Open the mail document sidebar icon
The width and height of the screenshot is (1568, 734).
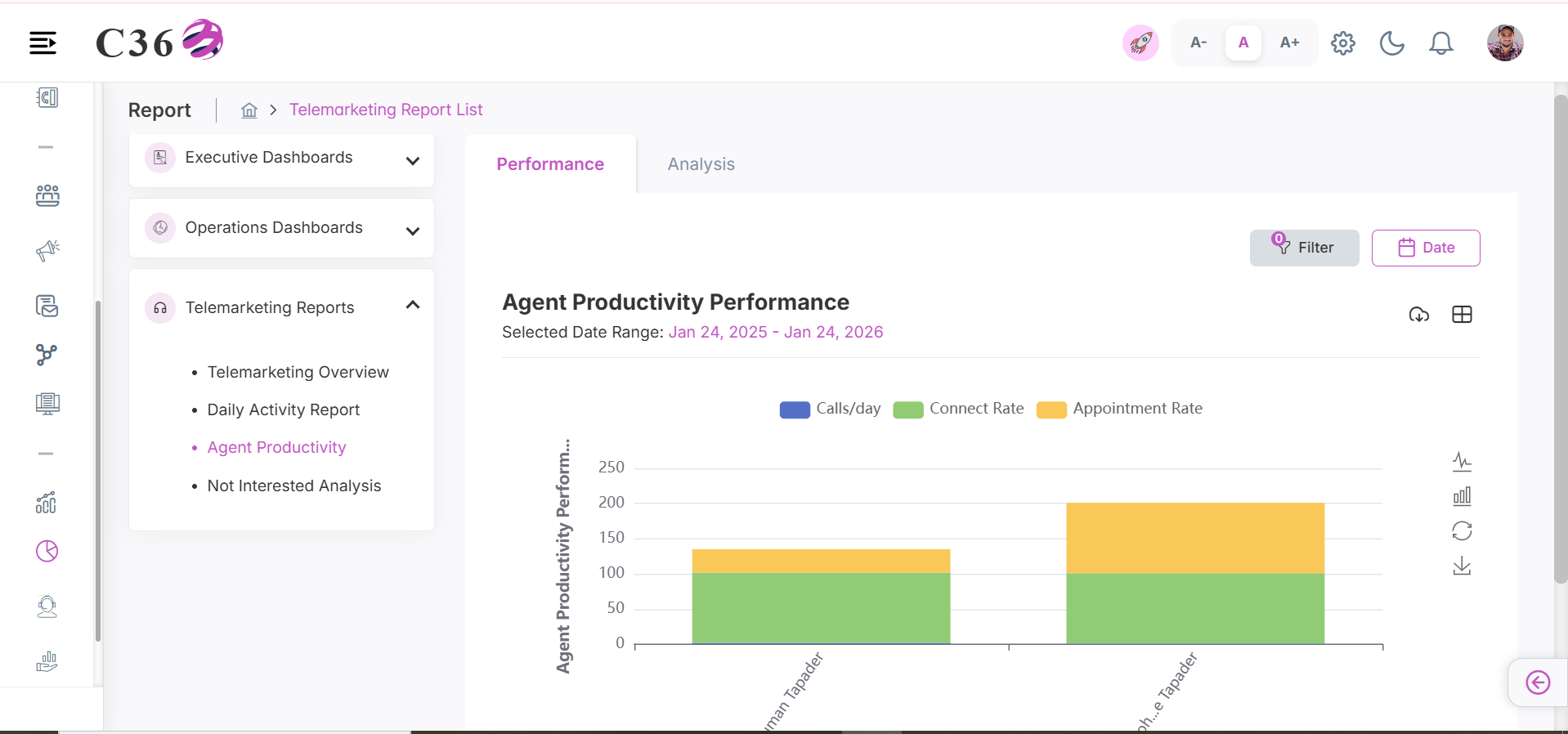click(47, 306)
